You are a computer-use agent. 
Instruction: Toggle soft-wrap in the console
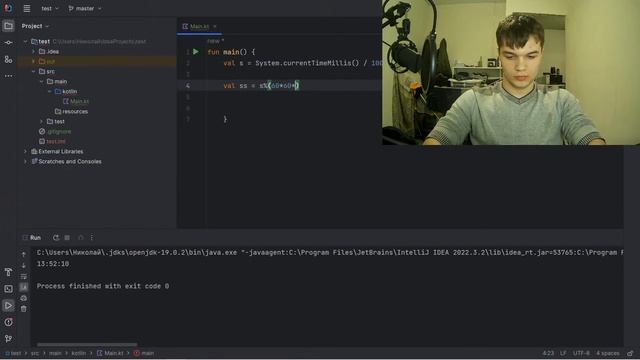pos(24,276)
